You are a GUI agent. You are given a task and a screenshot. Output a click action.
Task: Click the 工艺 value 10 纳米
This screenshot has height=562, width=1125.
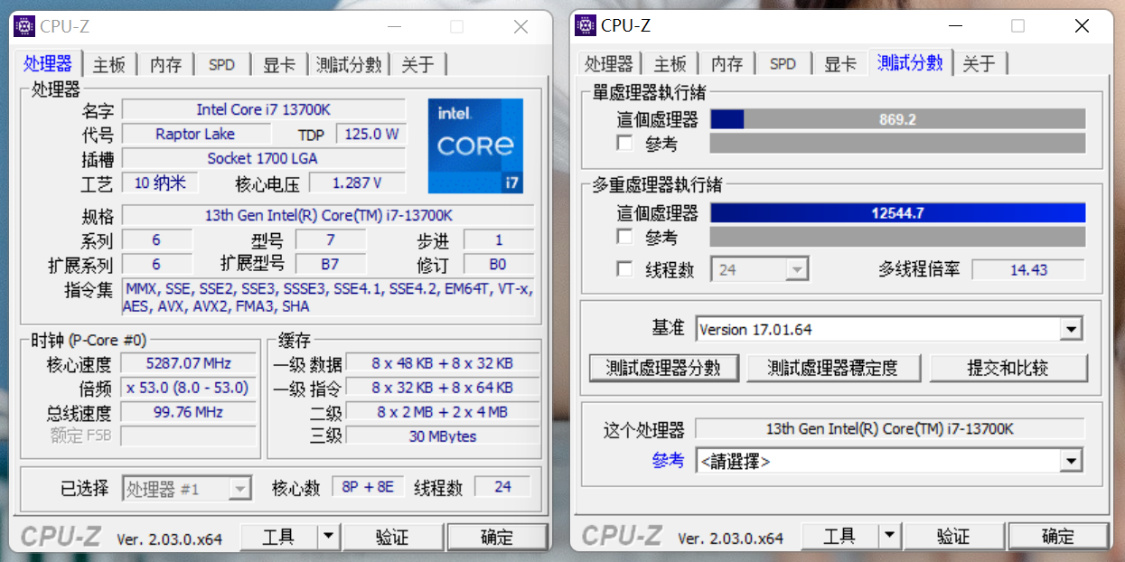[x=159, y=182]
